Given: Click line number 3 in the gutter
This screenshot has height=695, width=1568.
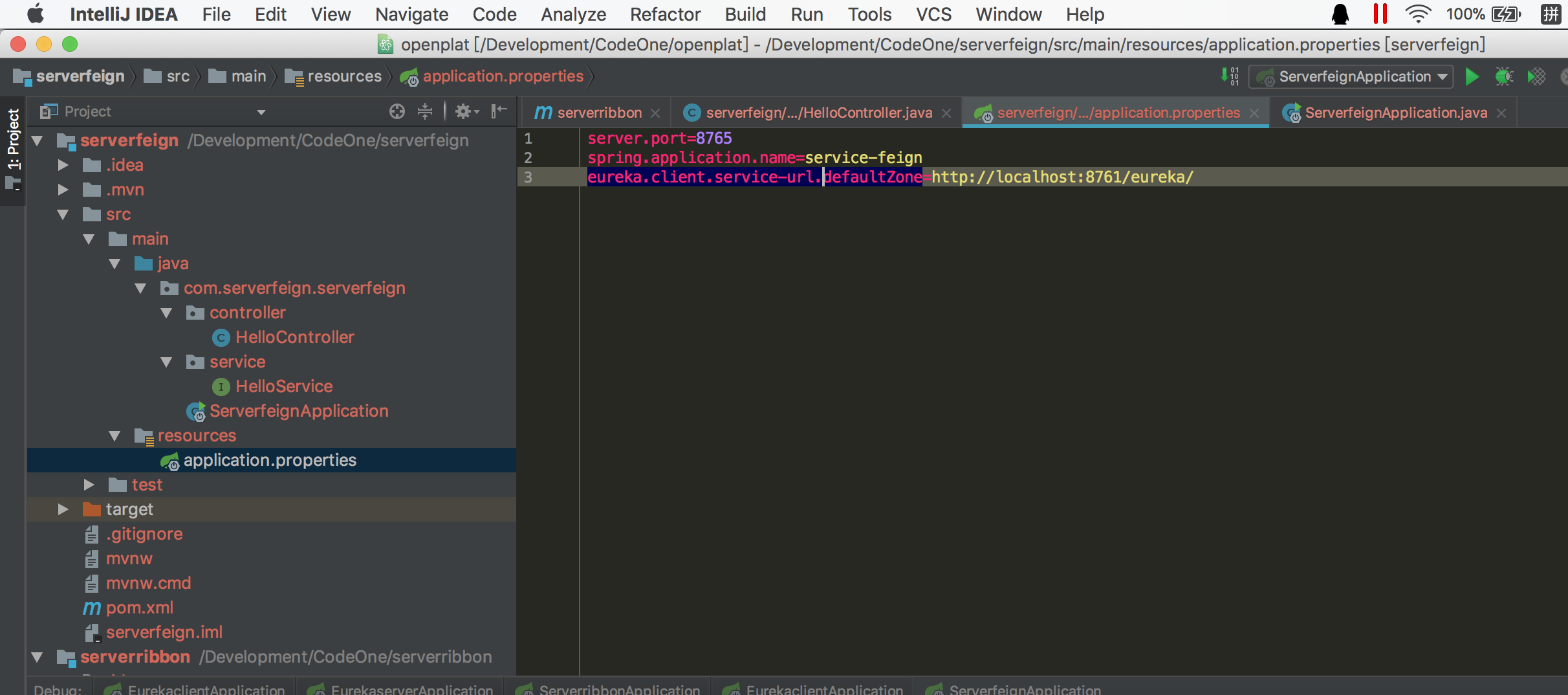Looking at the screenshot, I should (x=528, y=177).
